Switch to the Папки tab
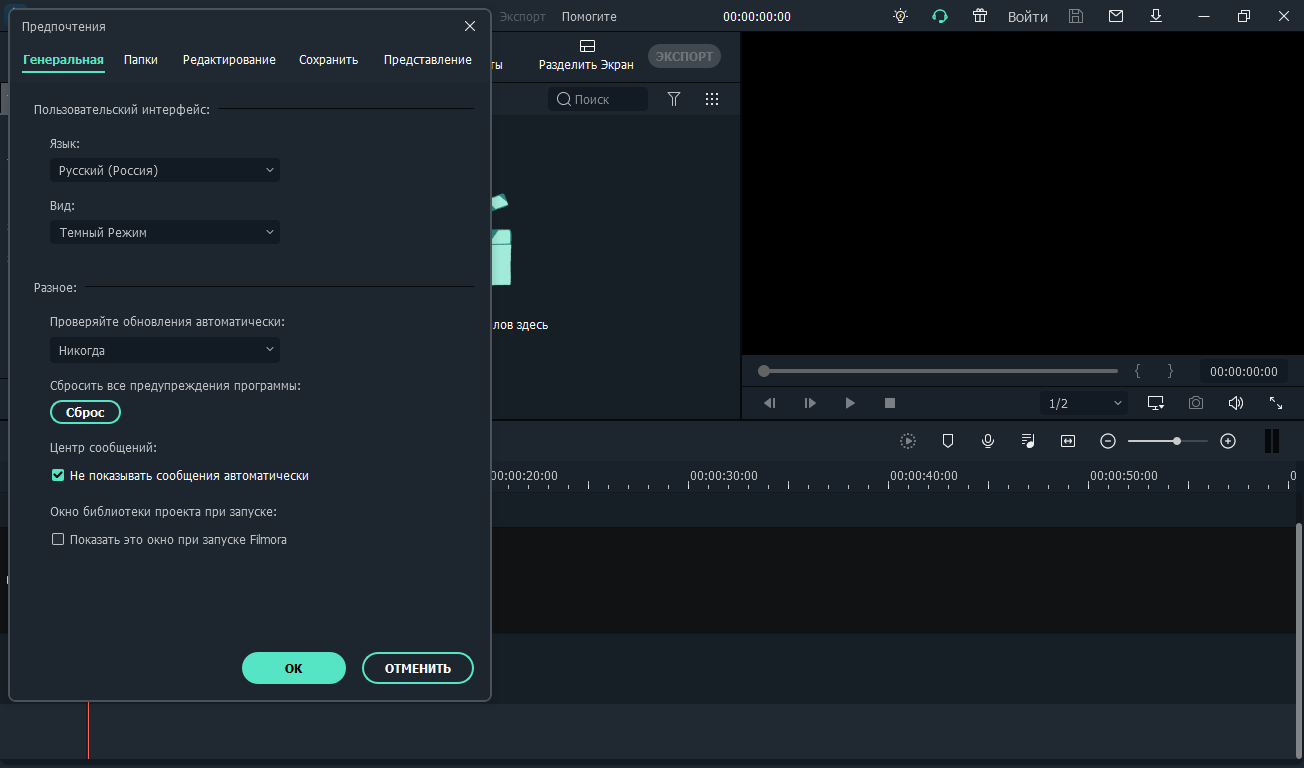The width and height of the screenshot is (1304, 768). click(141, 60)
